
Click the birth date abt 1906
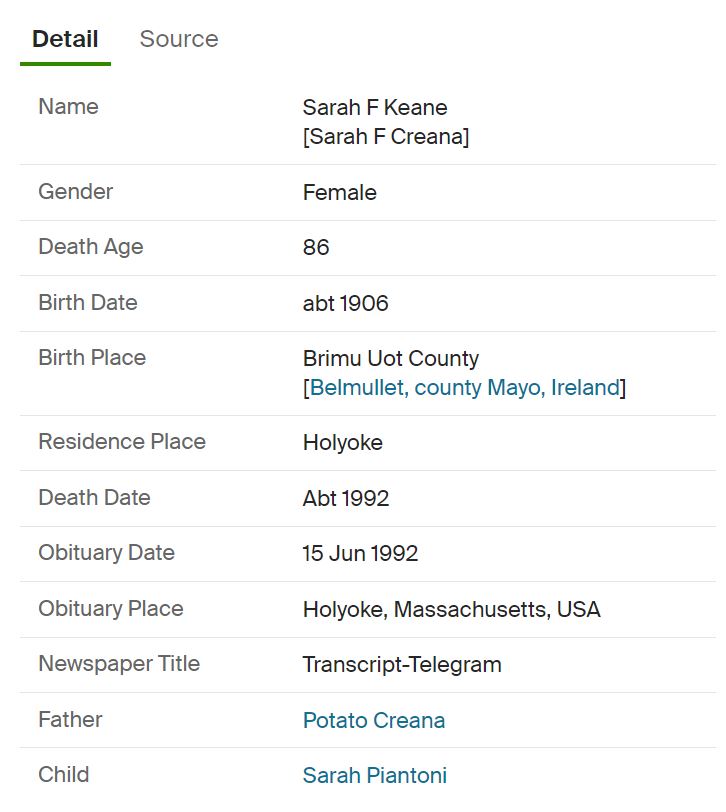[x=345, y=303]
